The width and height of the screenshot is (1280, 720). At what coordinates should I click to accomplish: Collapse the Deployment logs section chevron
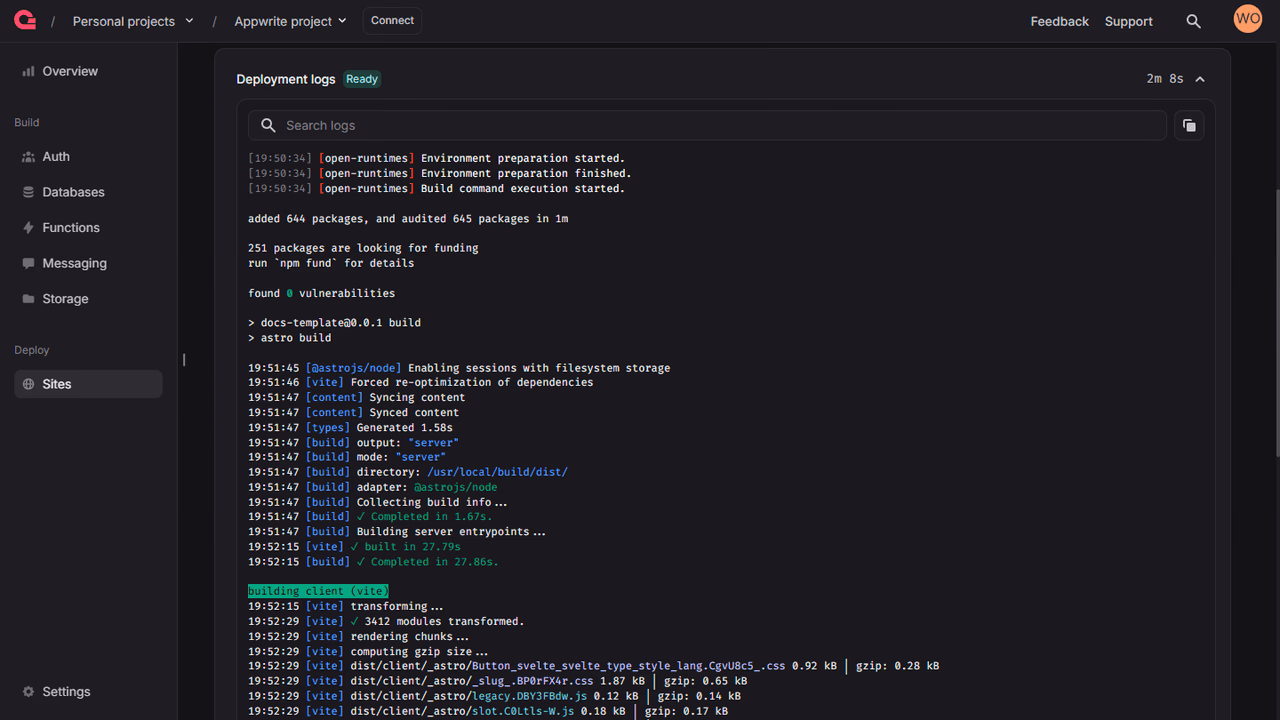[1200, 79]
